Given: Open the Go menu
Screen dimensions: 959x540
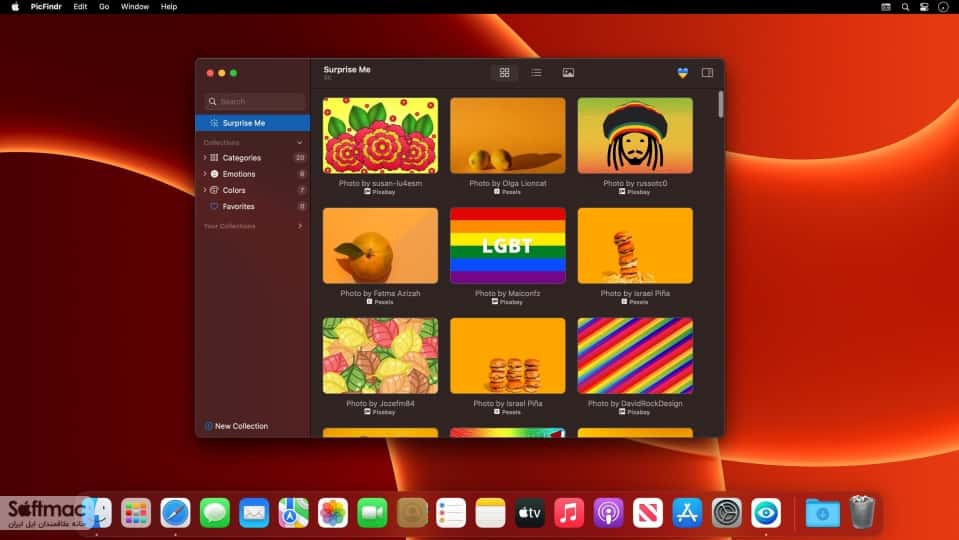Looking at the screenshot, I should tap(104, 7).
